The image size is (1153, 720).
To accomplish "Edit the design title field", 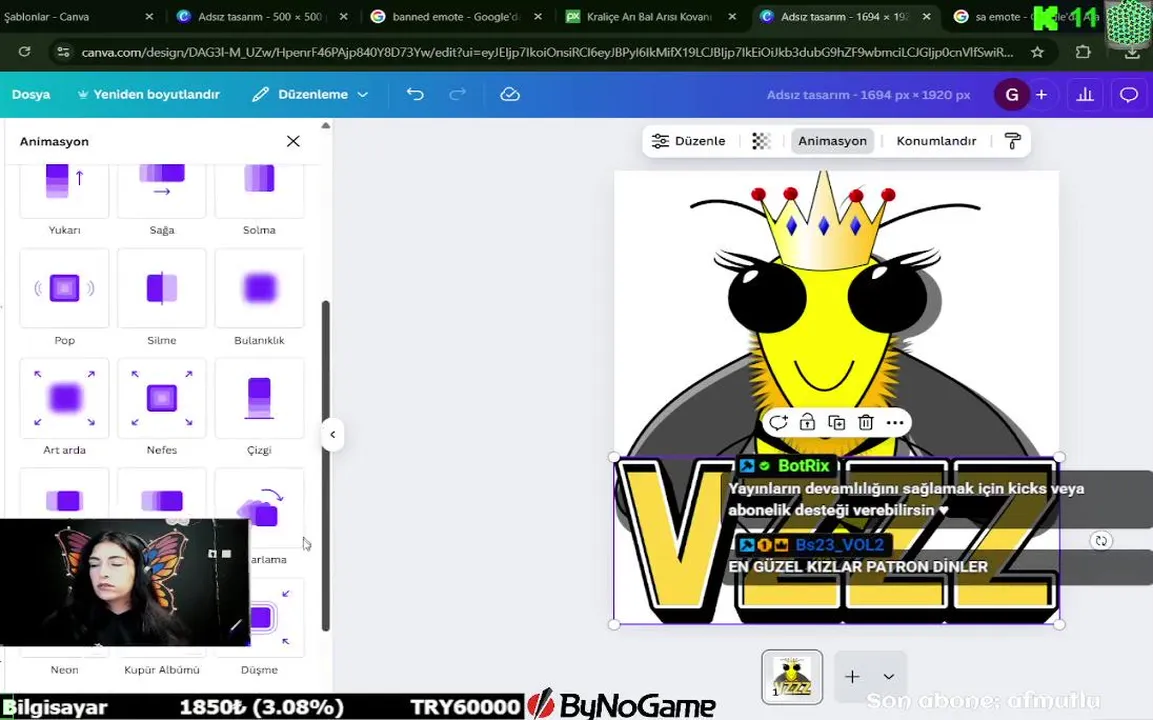I will (x=868, y=95).
